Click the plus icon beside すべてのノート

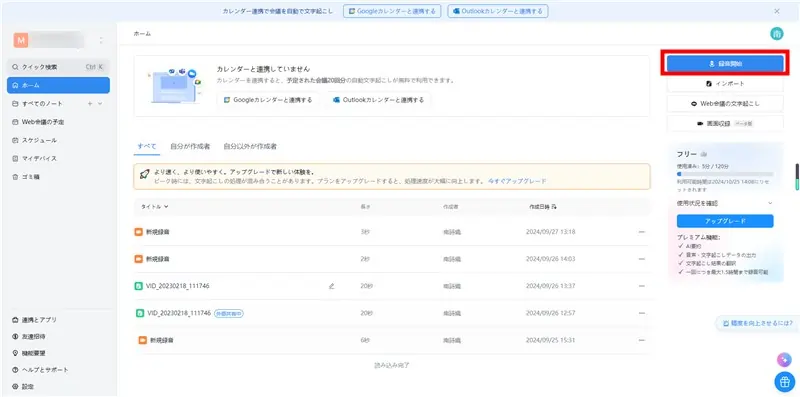pos(90,104)
